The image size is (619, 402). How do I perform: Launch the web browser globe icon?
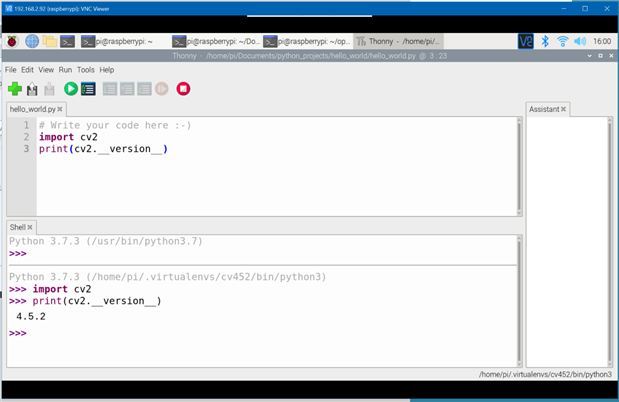(x=32, y=42)
